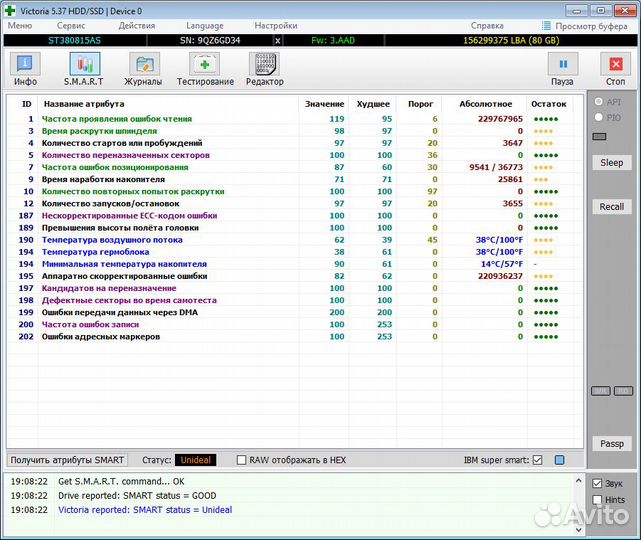The height and width of the screenshot is (540, 641).
Task: Click log line Victoria reported: SMART status
Action: 145,510
